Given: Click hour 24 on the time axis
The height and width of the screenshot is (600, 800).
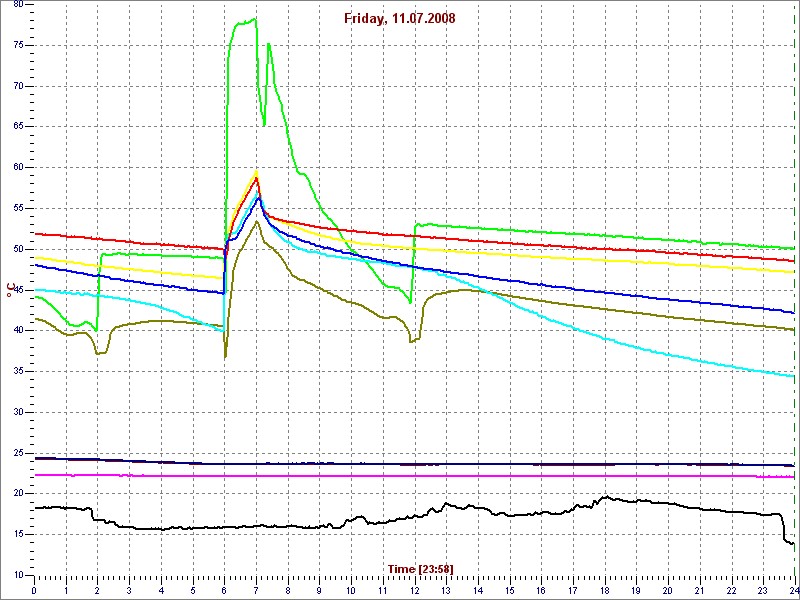Looking at the screenshot, I should (x=793, y=589).
